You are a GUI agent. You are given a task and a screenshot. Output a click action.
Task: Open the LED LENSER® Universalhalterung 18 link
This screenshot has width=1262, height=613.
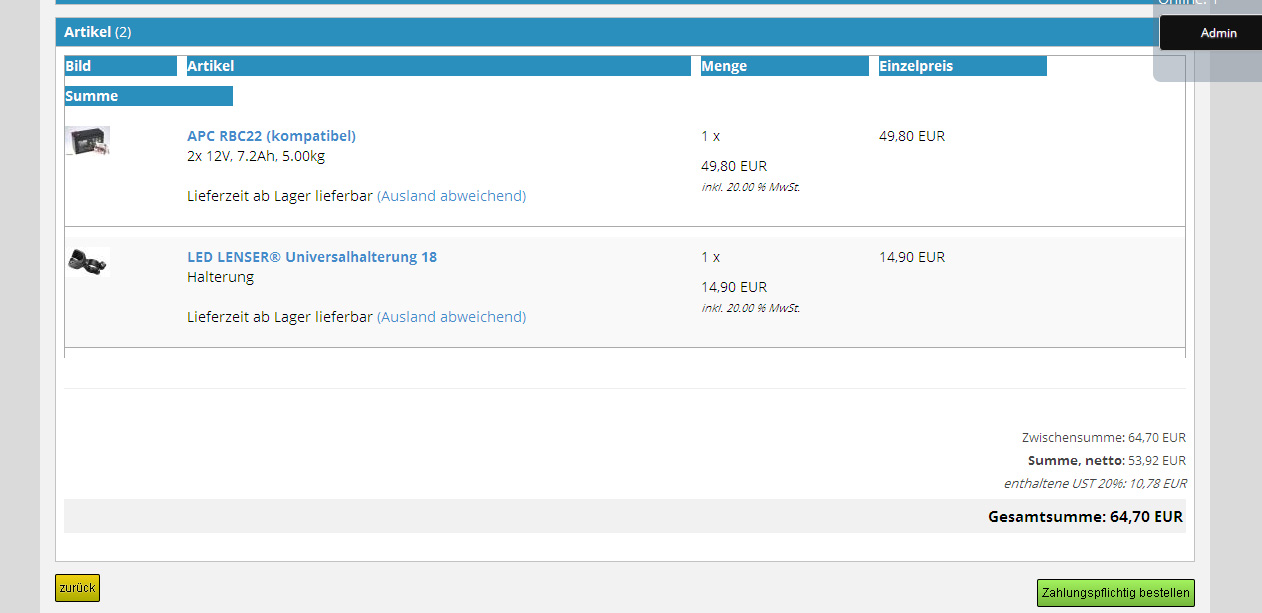pyautogui.click(x=311, y=257)
